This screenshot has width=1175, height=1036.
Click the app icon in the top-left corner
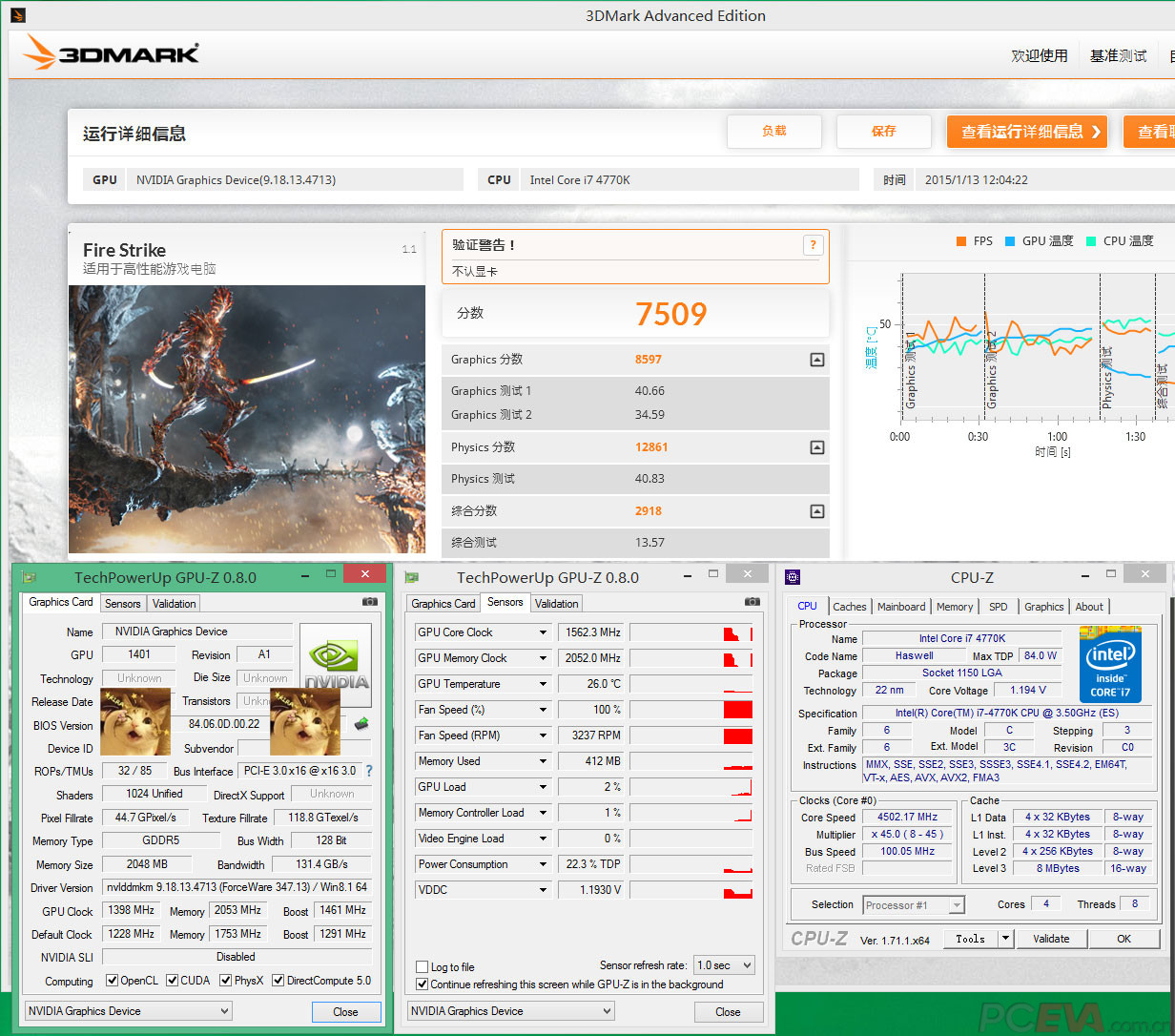17,15
